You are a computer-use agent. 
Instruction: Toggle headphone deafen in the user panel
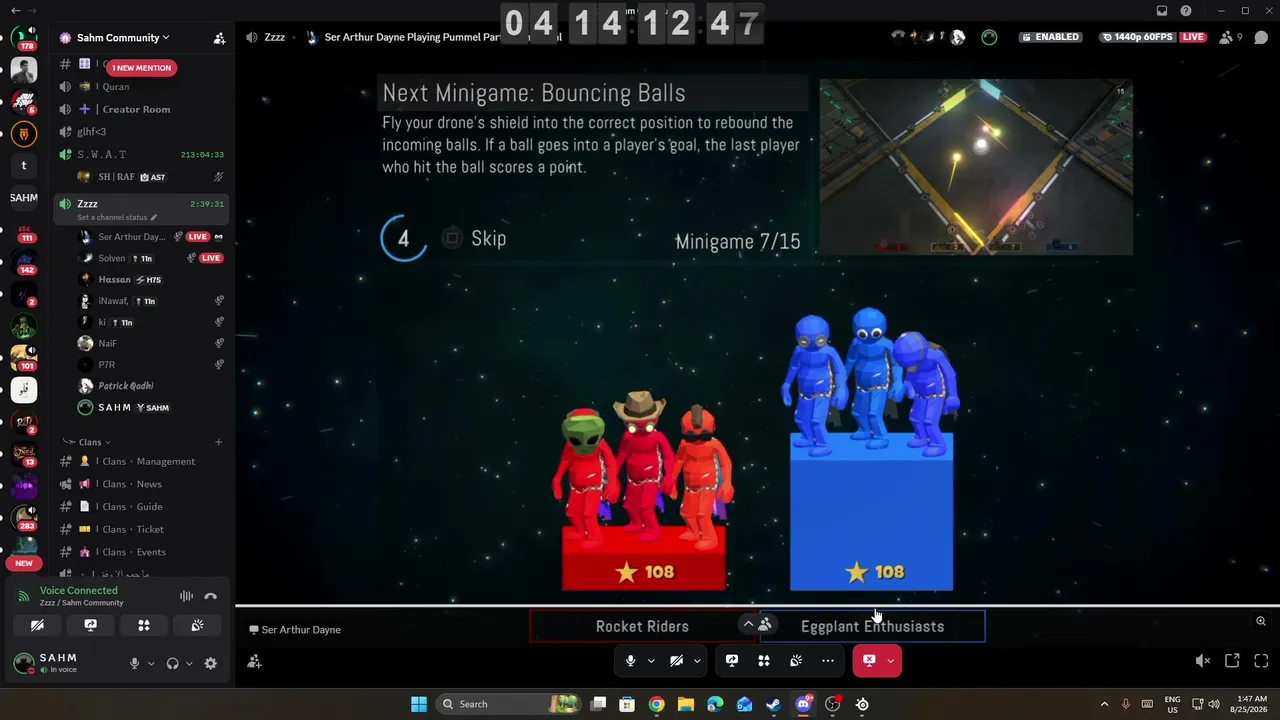(172, 663)
